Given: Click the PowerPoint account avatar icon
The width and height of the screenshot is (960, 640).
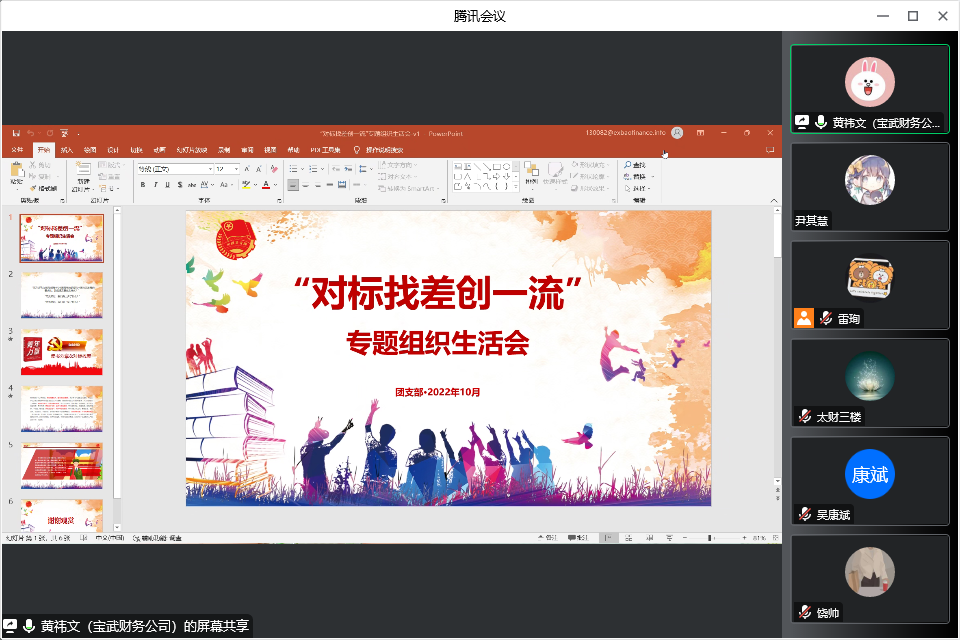Looking at the screenshot, I should pos(677,132).
